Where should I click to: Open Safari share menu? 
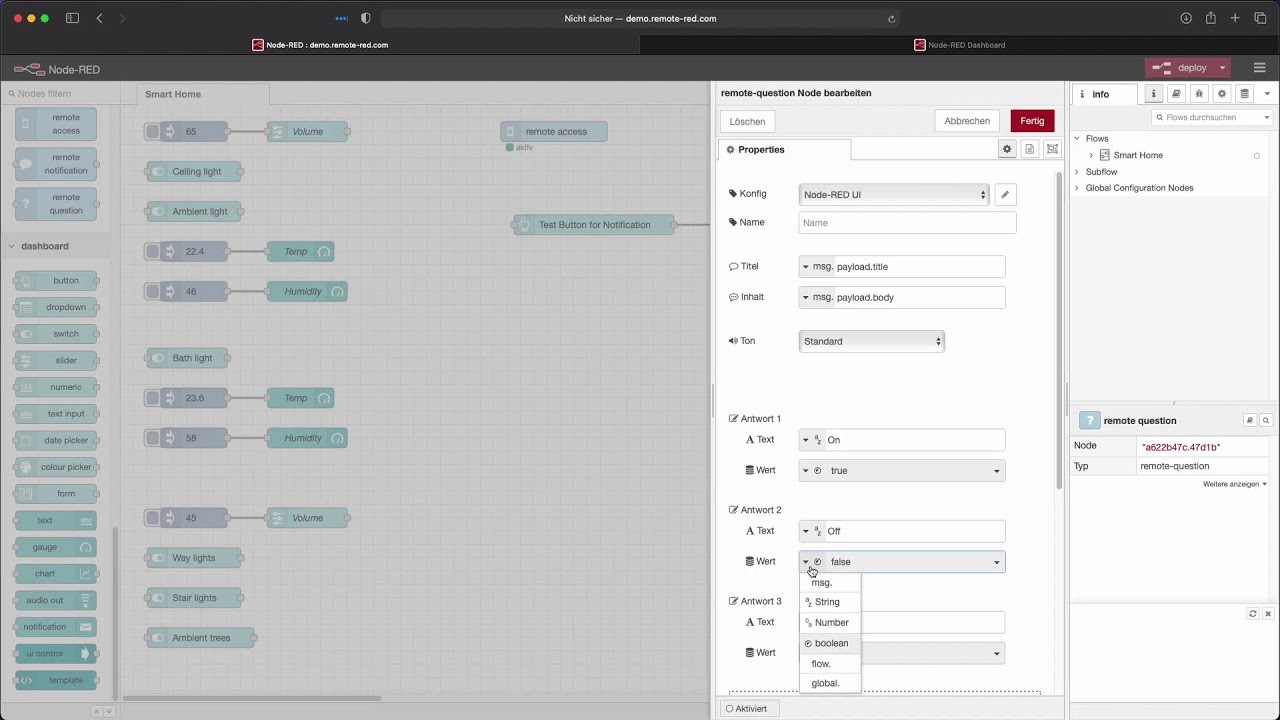coord(1210,18)
